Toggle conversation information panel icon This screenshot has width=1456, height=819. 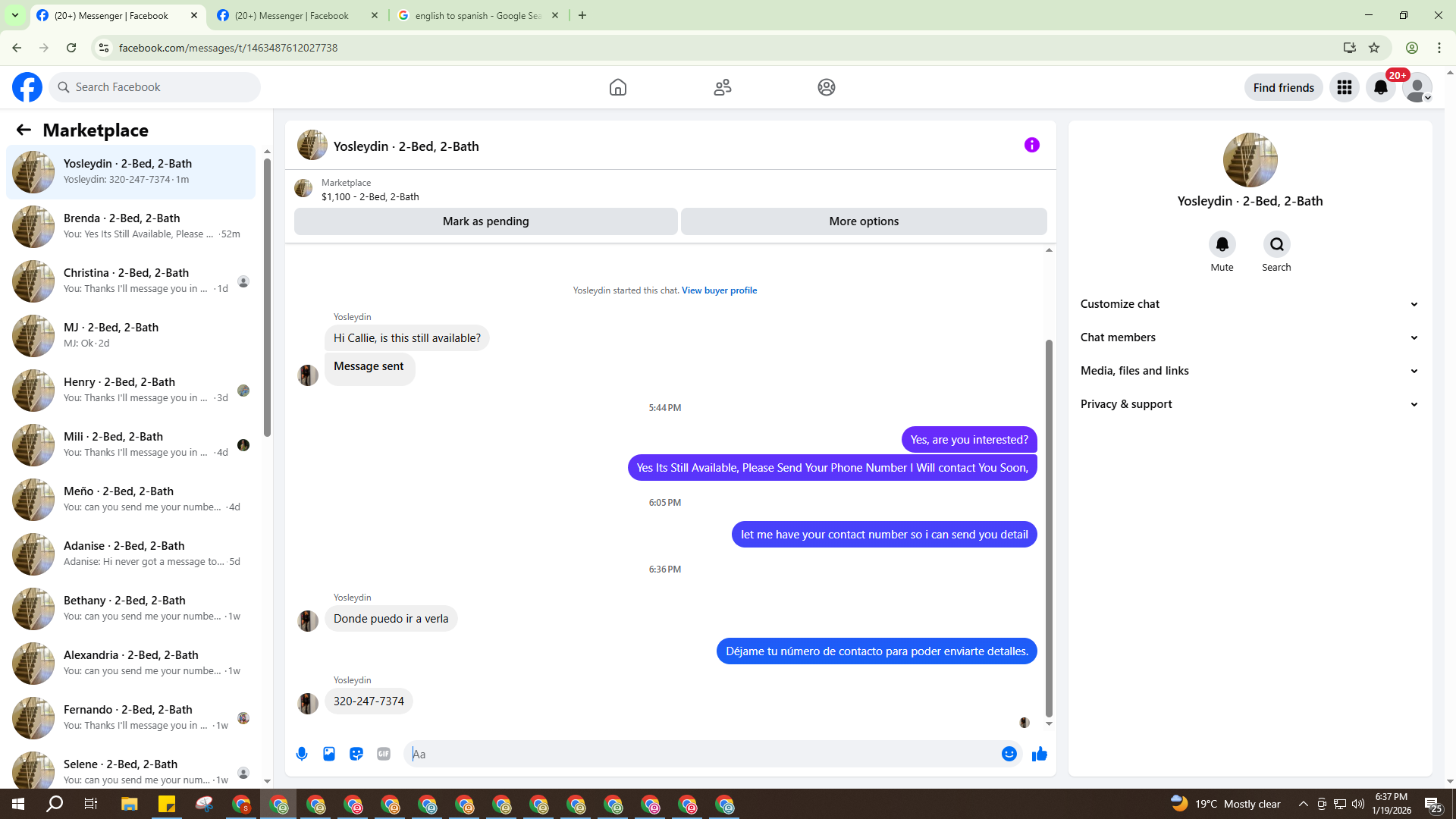(1031, 145)
